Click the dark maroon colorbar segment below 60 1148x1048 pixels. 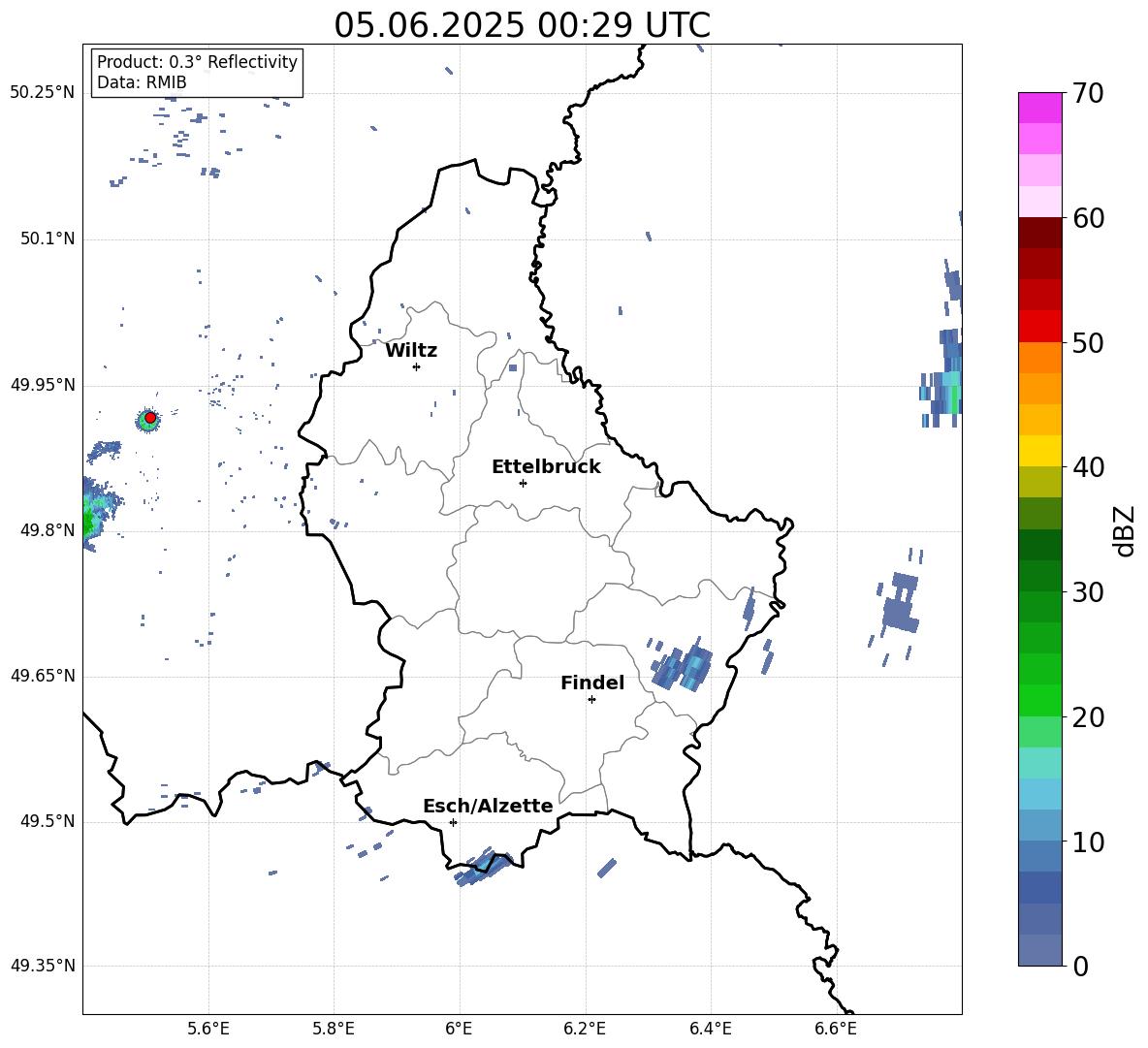(x=1039, y=233)
